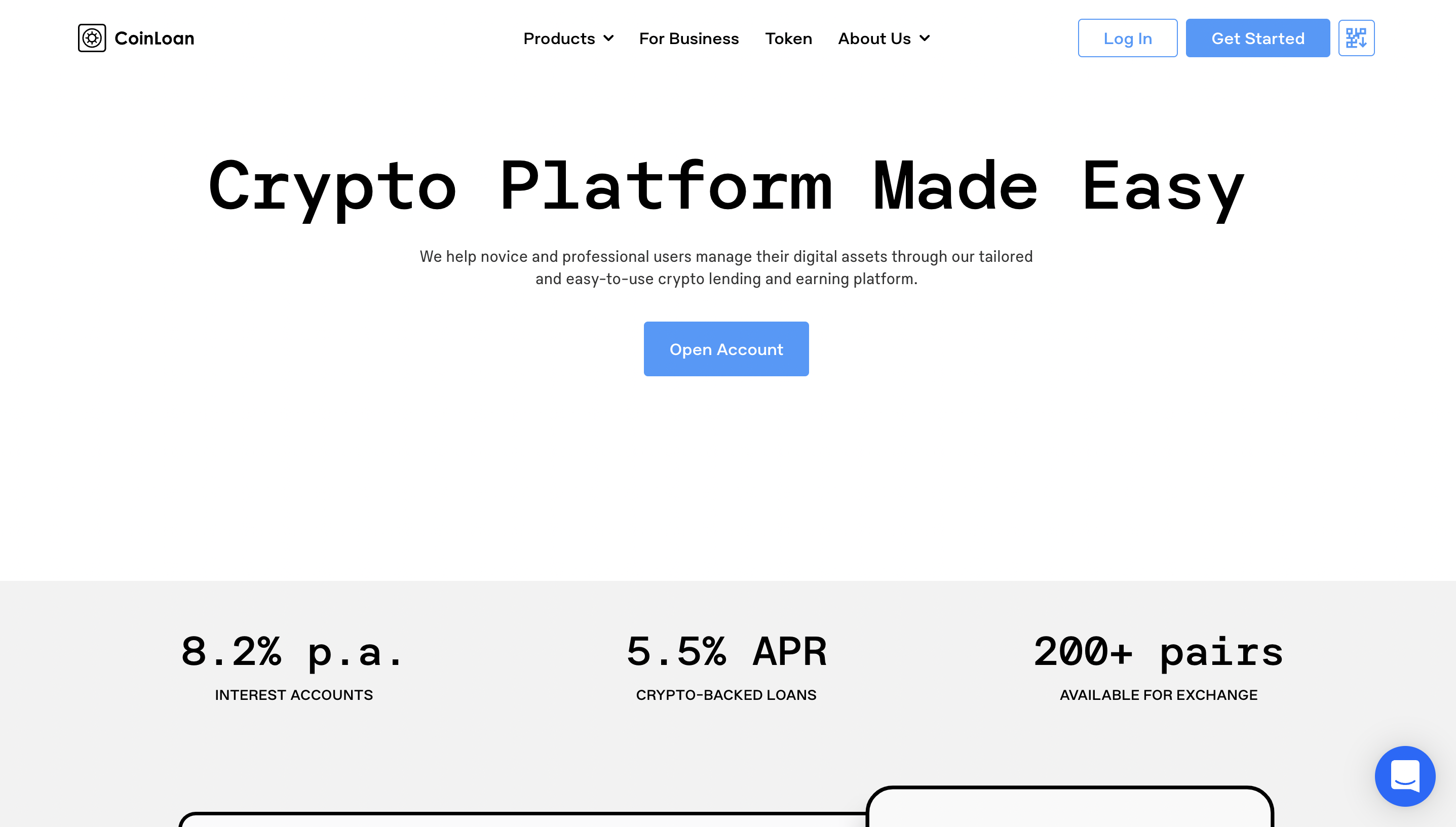
Task: Toggle the Get Started signup option
Action: [1258, 38]
